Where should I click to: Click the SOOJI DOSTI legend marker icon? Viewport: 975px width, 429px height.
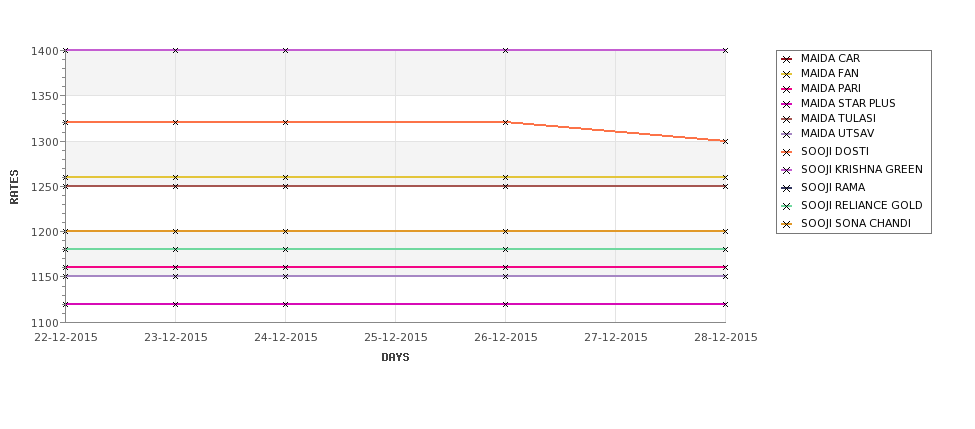pos(786,152)
